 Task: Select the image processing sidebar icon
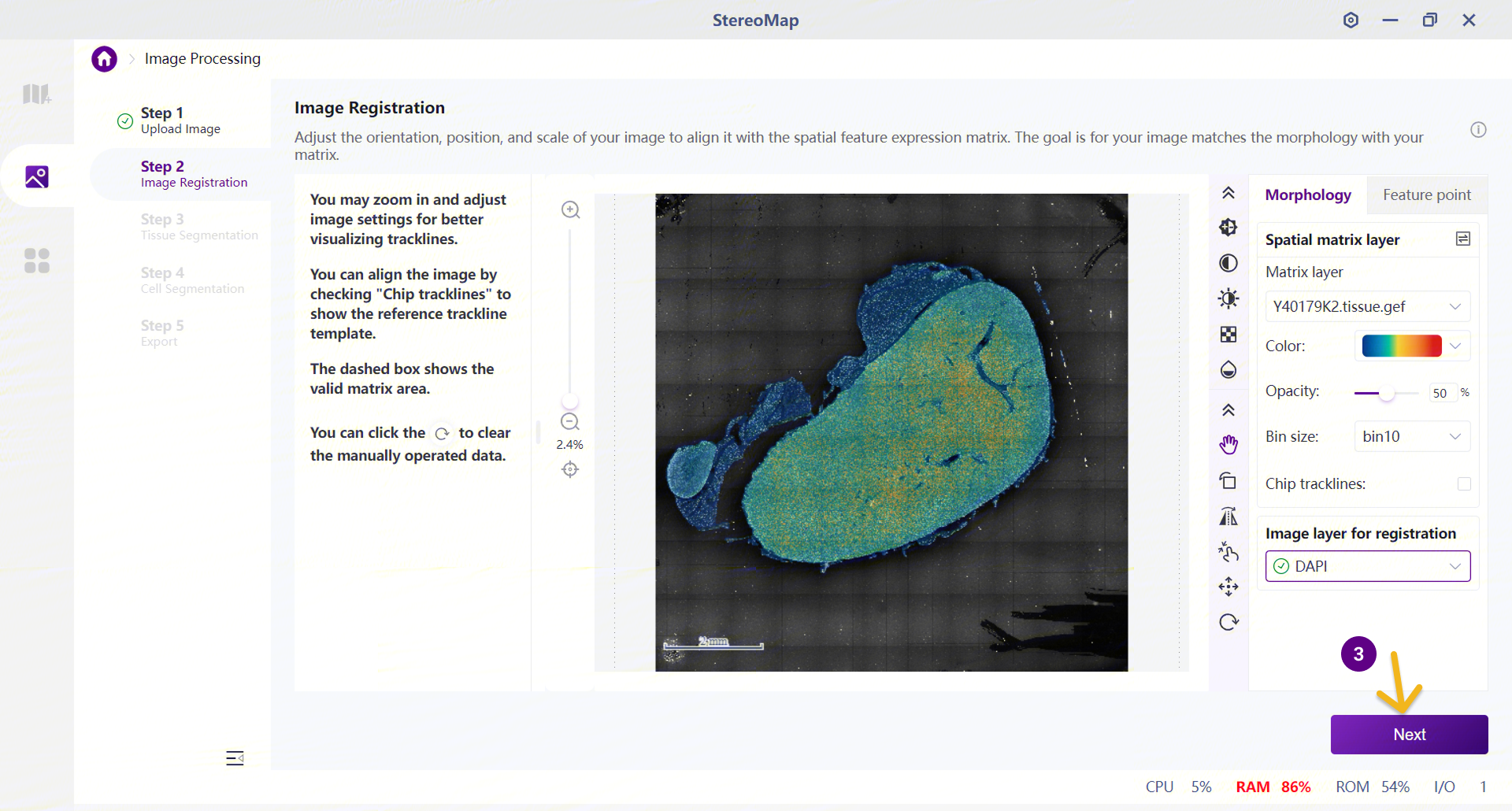37,176
